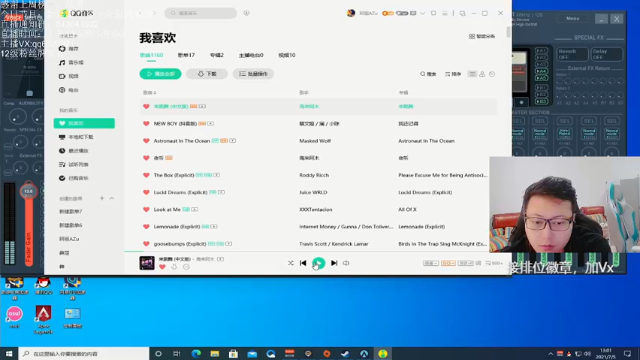Open 最近播放 recently played in sidebar
640x360 pixels.
coord(74,151)
